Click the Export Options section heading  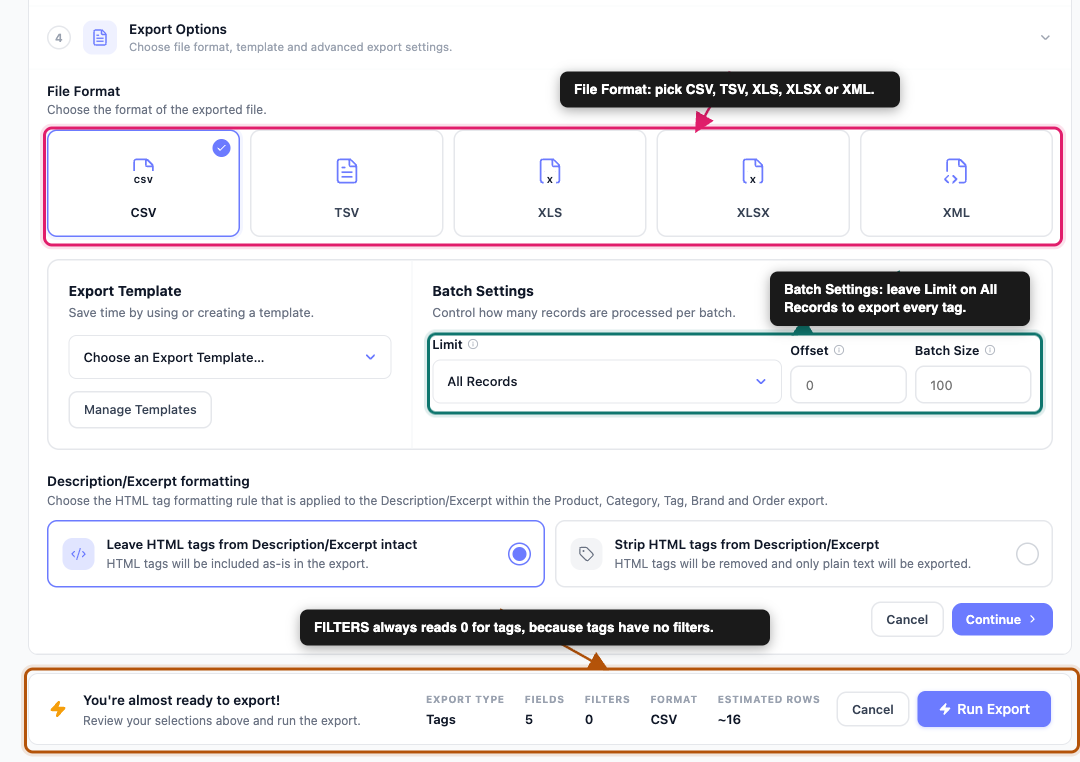[x=178, y=29]
